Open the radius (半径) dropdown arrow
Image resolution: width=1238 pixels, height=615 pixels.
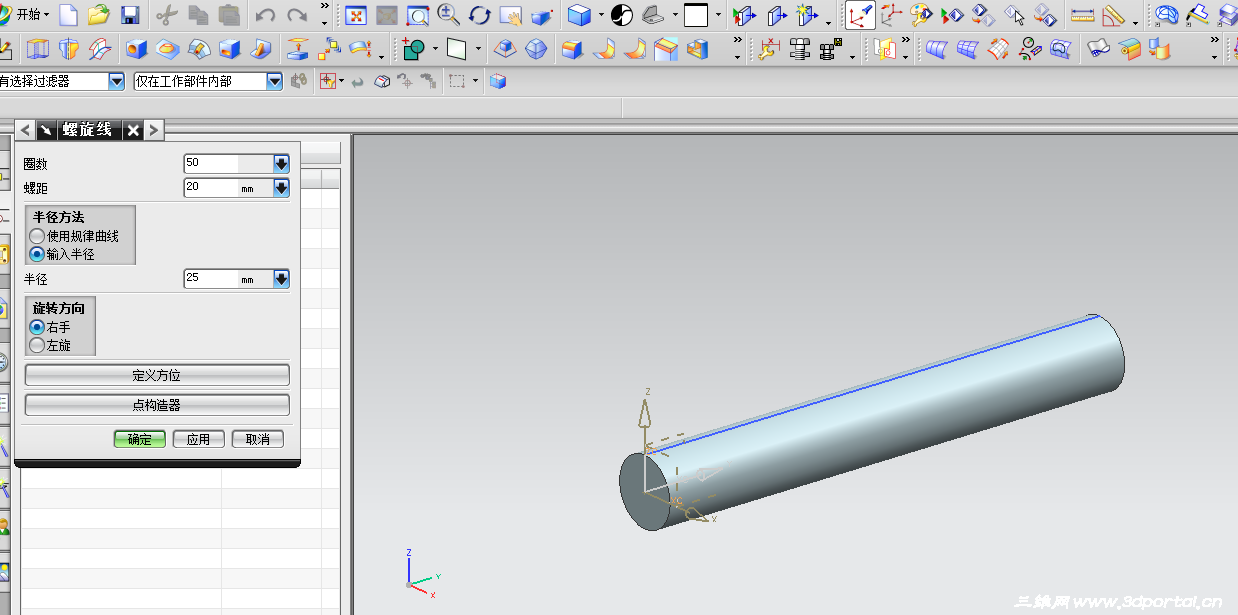coord(281,279)
